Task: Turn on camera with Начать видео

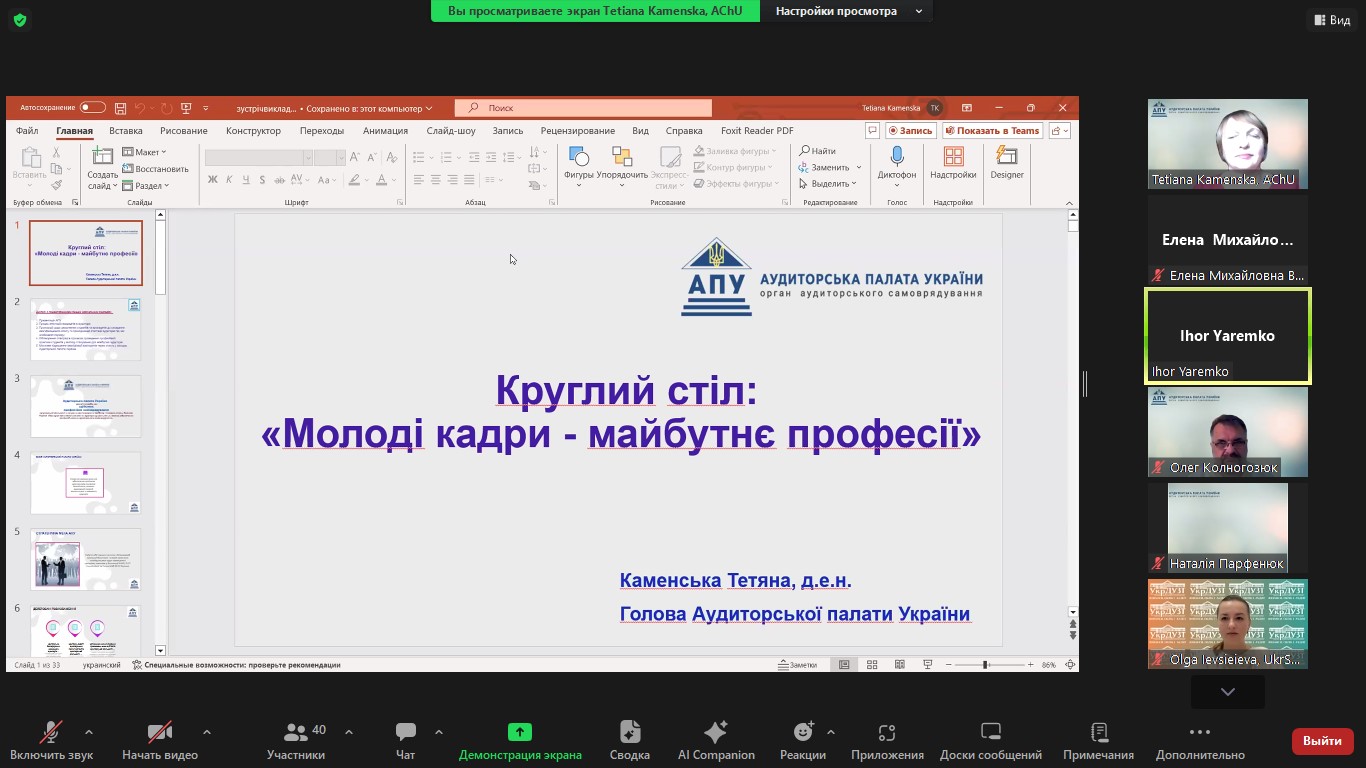Action: (160, 741)
